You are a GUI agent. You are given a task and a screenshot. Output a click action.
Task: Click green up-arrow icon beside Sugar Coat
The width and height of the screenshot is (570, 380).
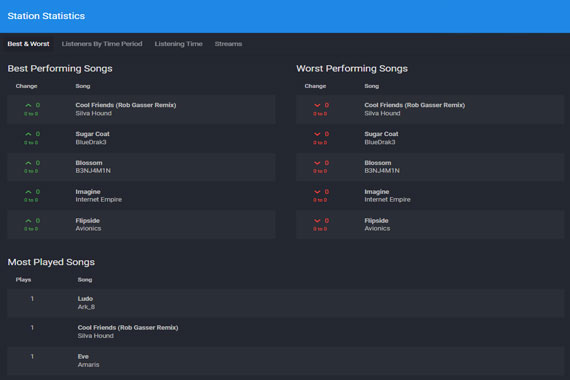pyautogui.click(x=28, y=134)
